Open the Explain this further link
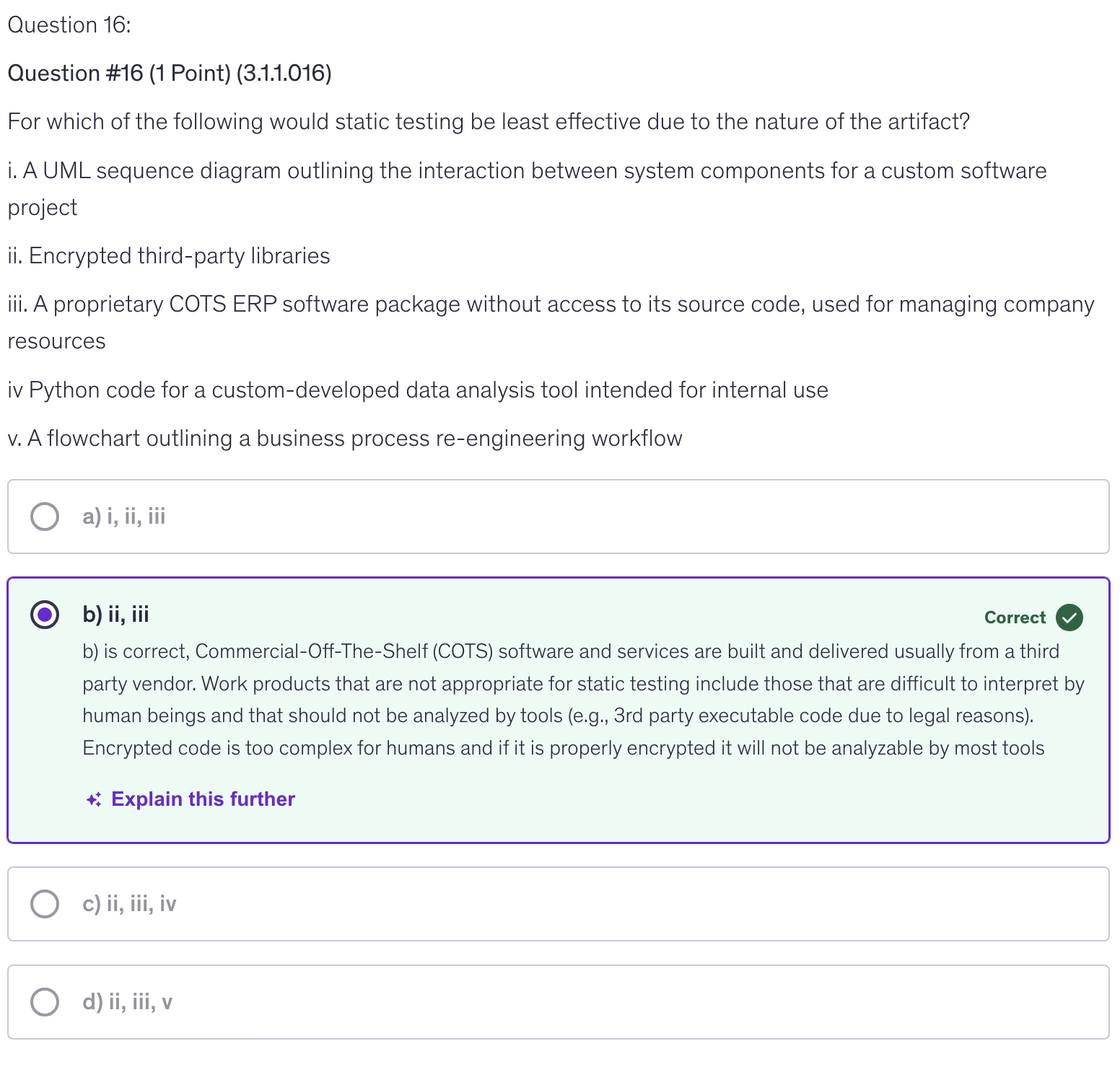 [x=203, y=799]
